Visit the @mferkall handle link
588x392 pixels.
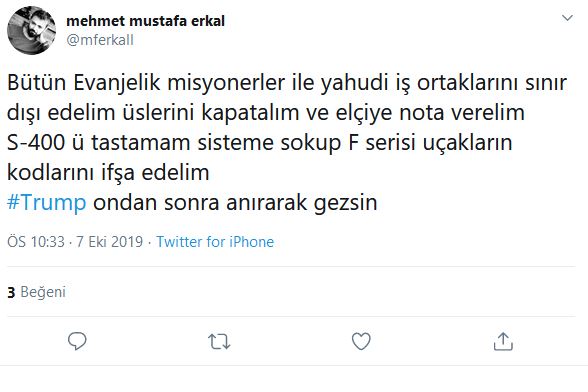pos(100,40)
